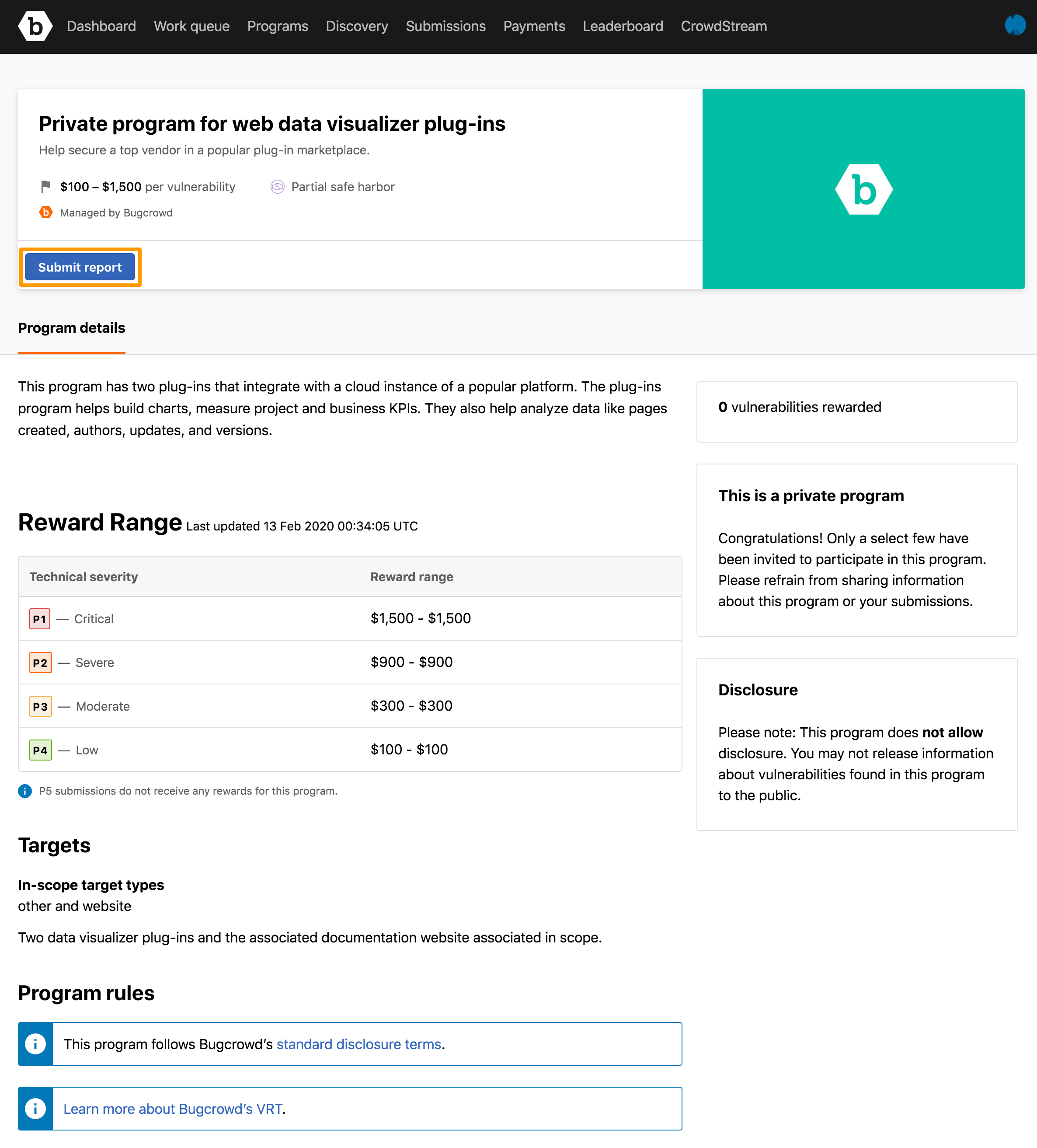The height and width of the screenshot is (1148, 1037).
Task: Open CrowdStream in the navbar
Action: tap(724, 26)
